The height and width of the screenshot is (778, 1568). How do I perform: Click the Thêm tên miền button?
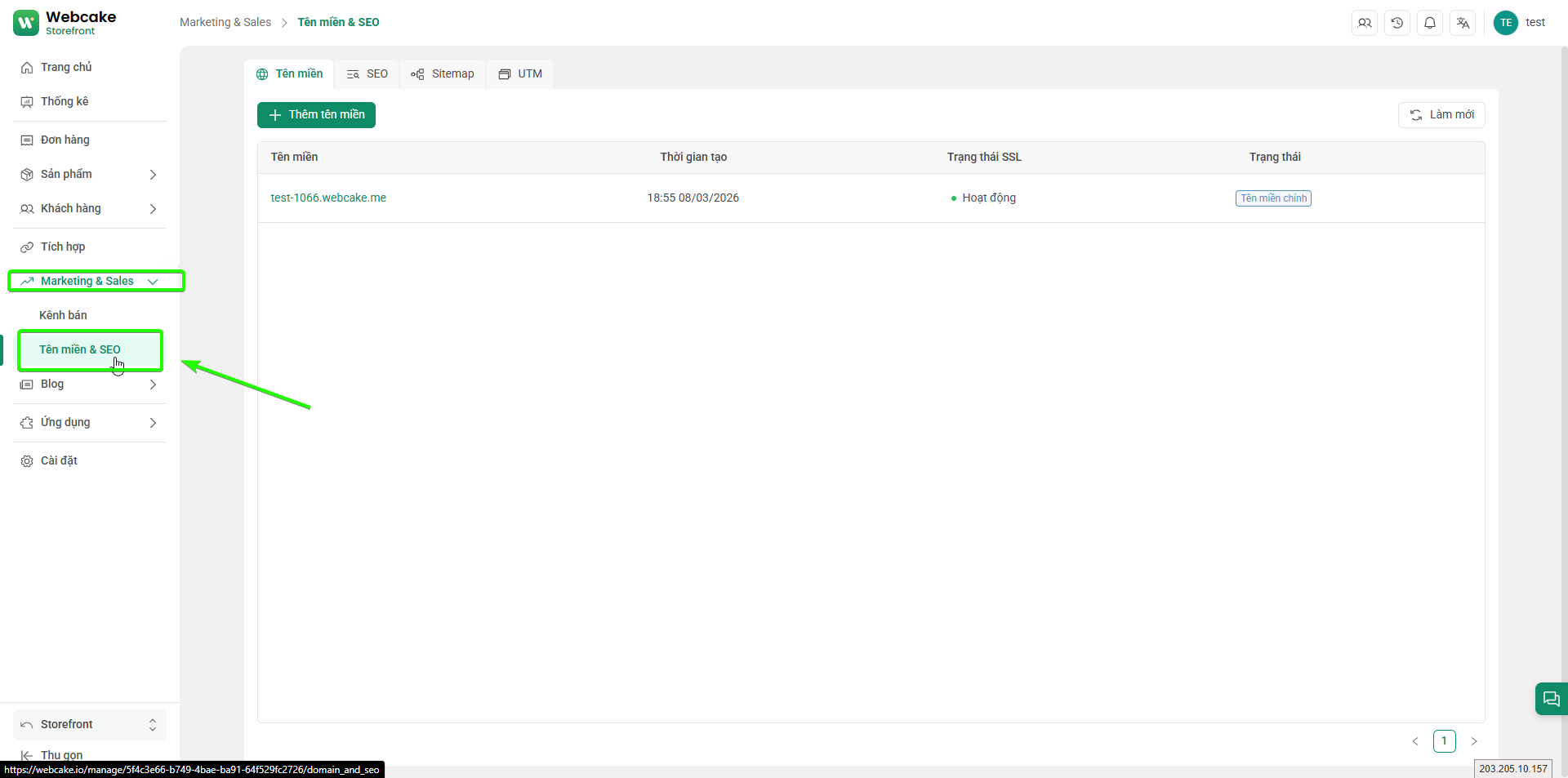point(316,115)
